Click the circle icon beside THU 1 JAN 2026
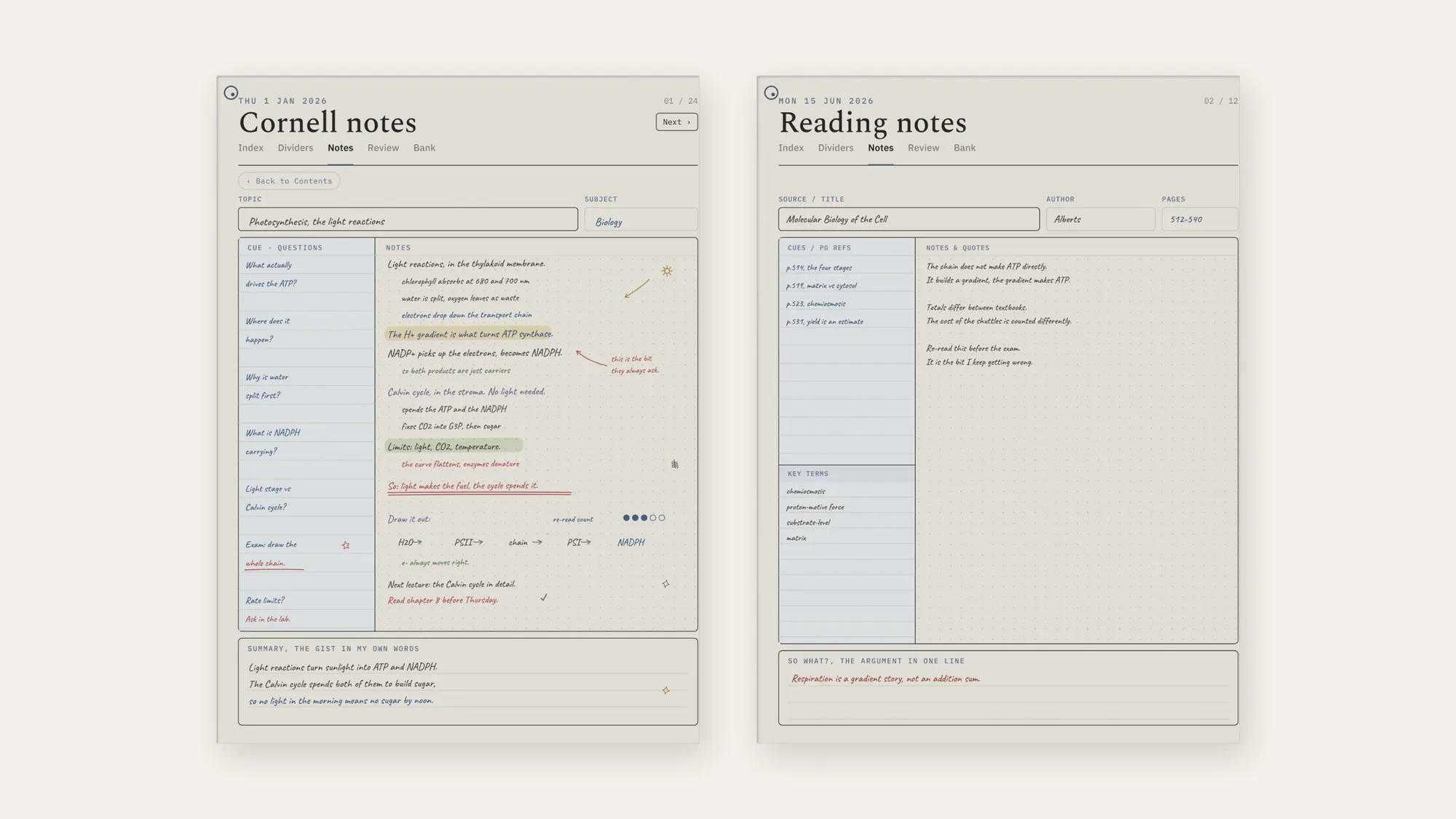Viewport: 1456px width, 819px height. (x=231, y=93)
